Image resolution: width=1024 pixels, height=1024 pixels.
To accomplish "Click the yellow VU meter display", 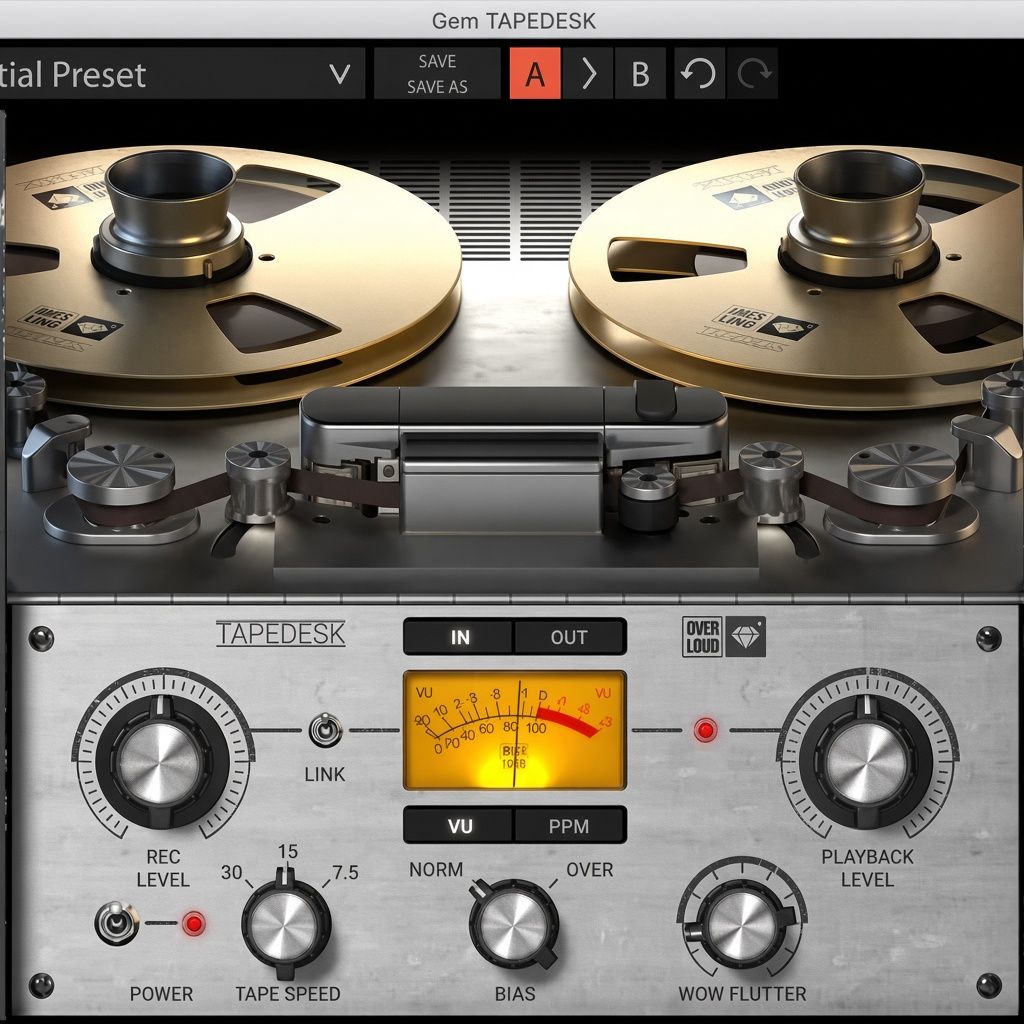I will point(515,730).
